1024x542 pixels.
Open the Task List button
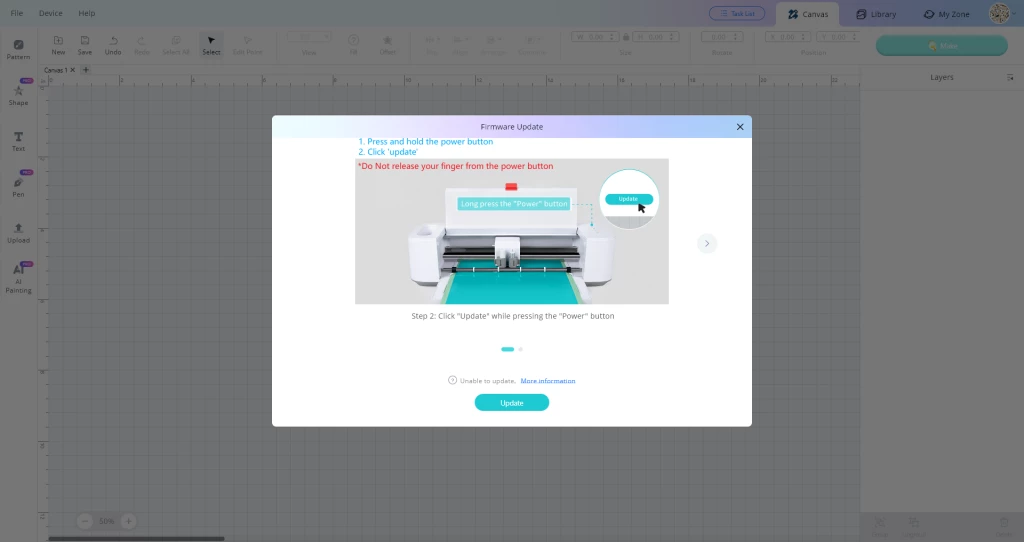point(737,13)
